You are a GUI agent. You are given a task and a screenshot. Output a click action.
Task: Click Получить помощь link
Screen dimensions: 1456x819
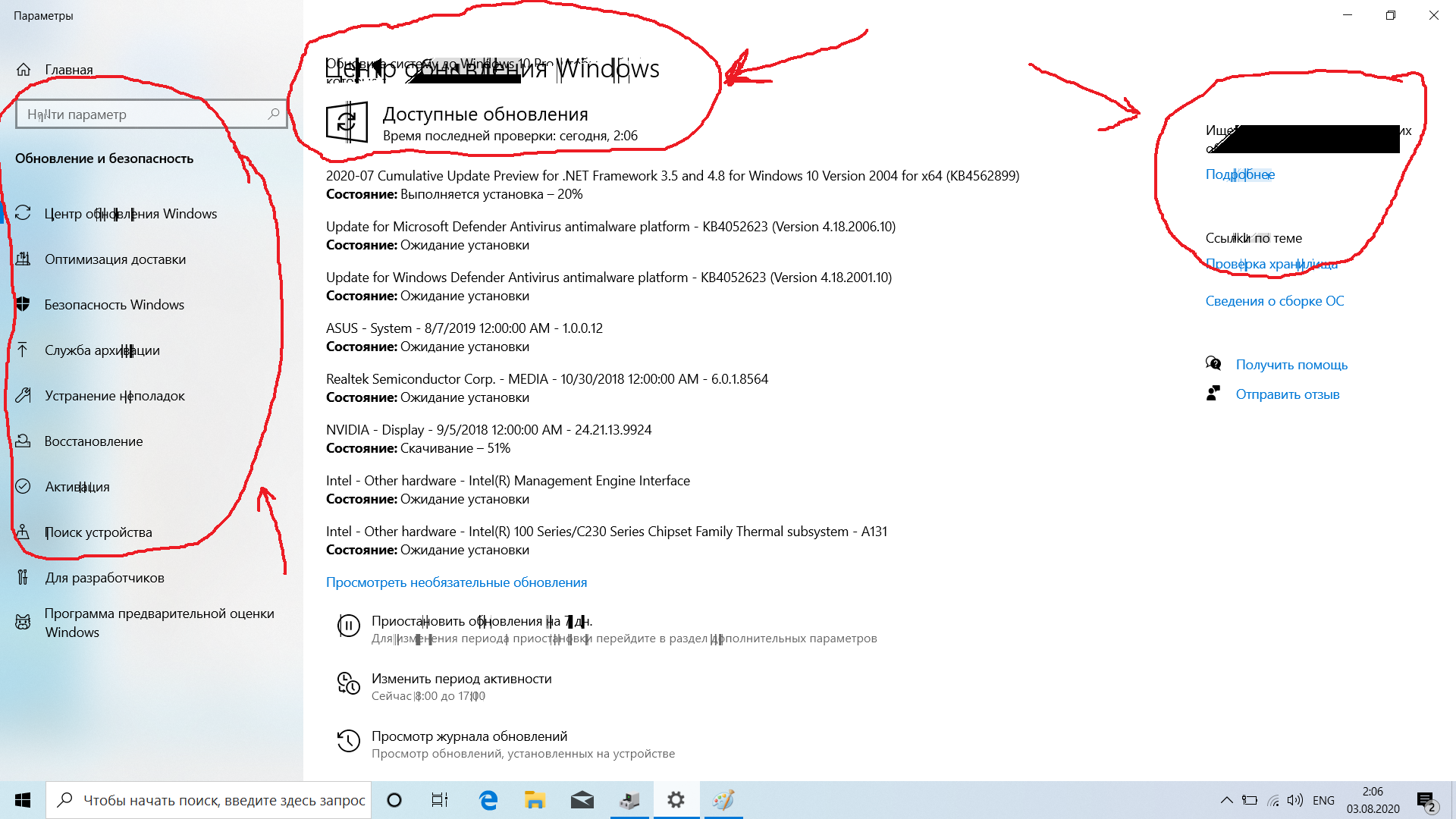point(1291,365)
